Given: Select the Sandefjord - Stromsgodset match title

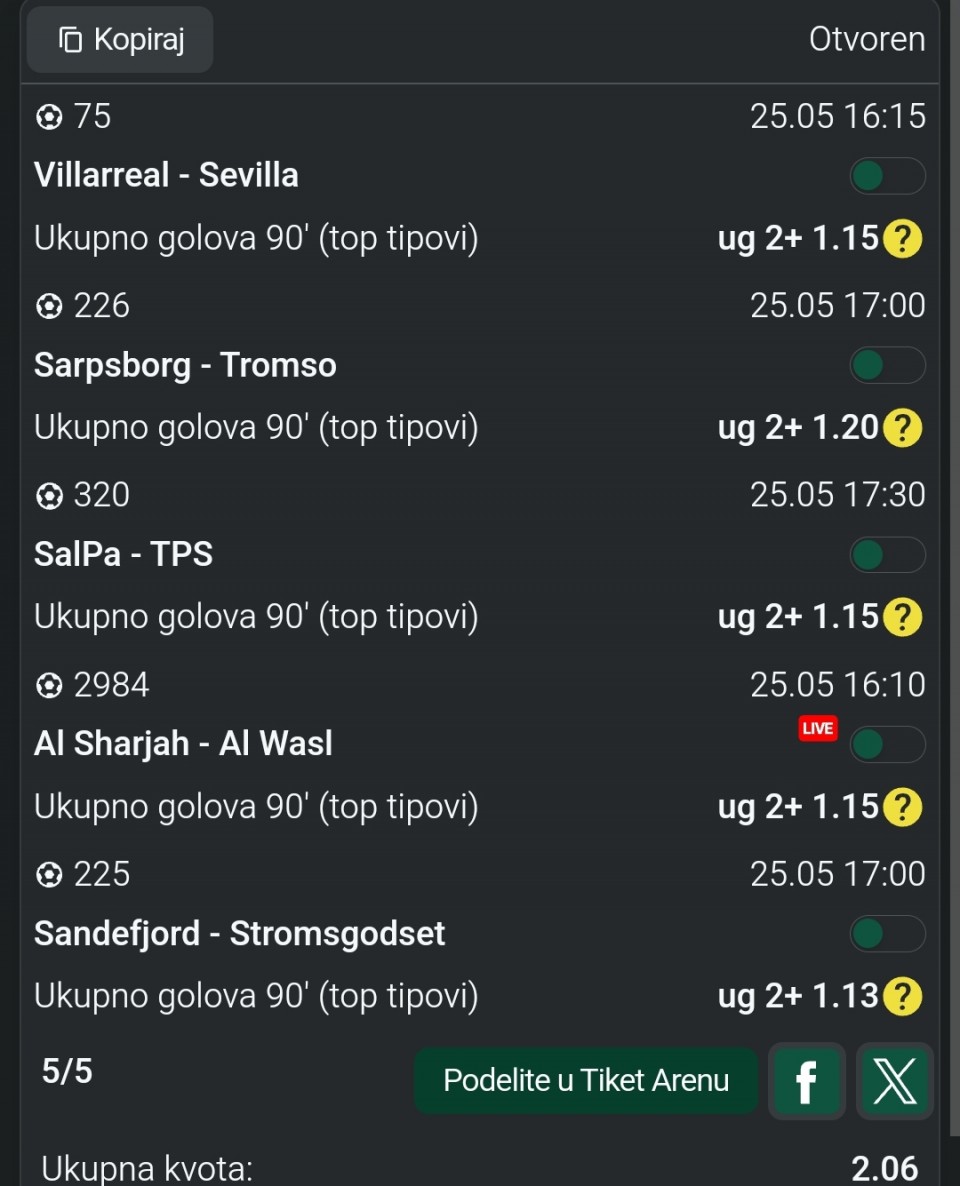Looking at the screenshot, I should 240,933.
